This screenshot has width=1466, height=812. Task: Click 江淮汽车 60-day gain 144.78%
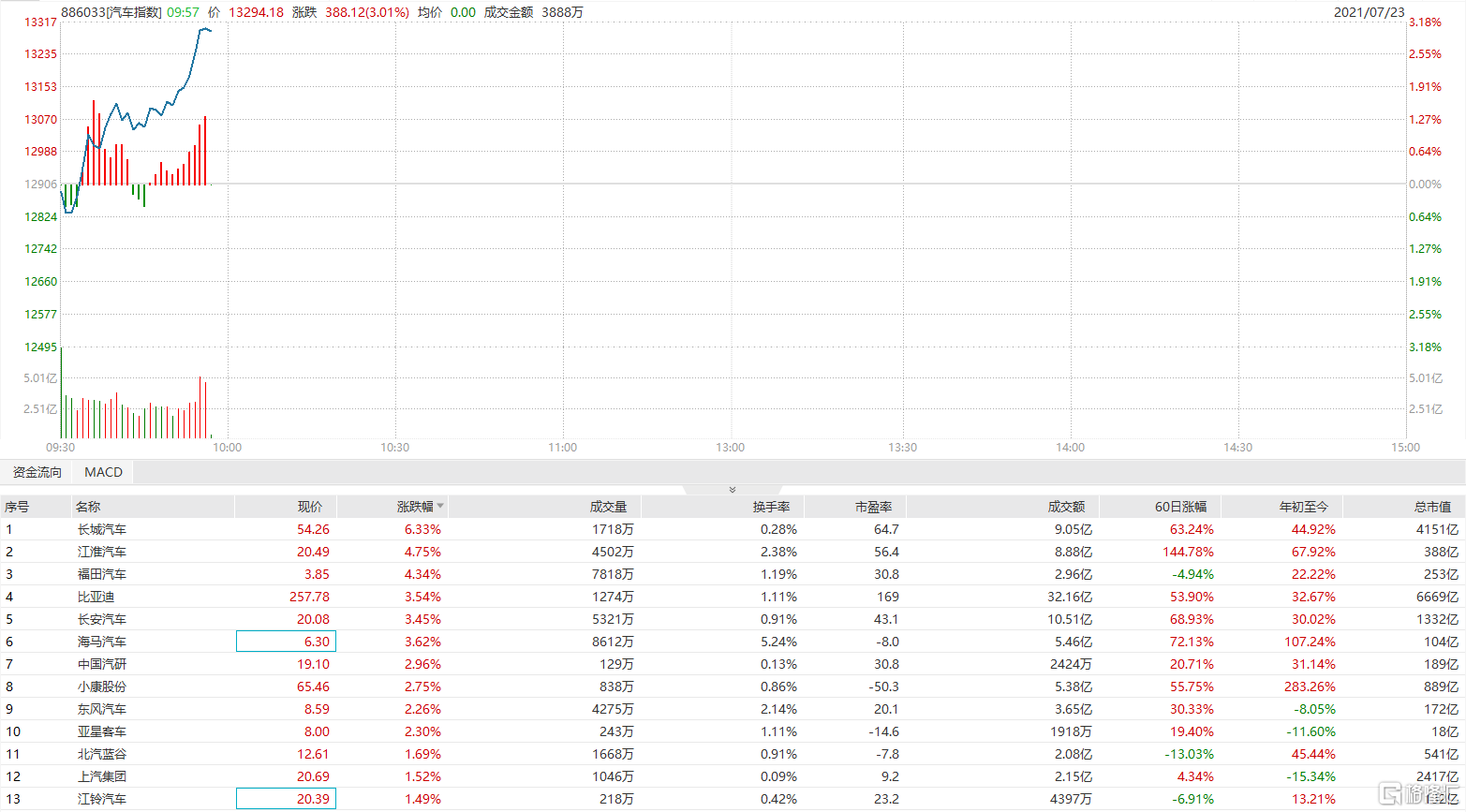pyautogui.click(x=1188, y=552)
